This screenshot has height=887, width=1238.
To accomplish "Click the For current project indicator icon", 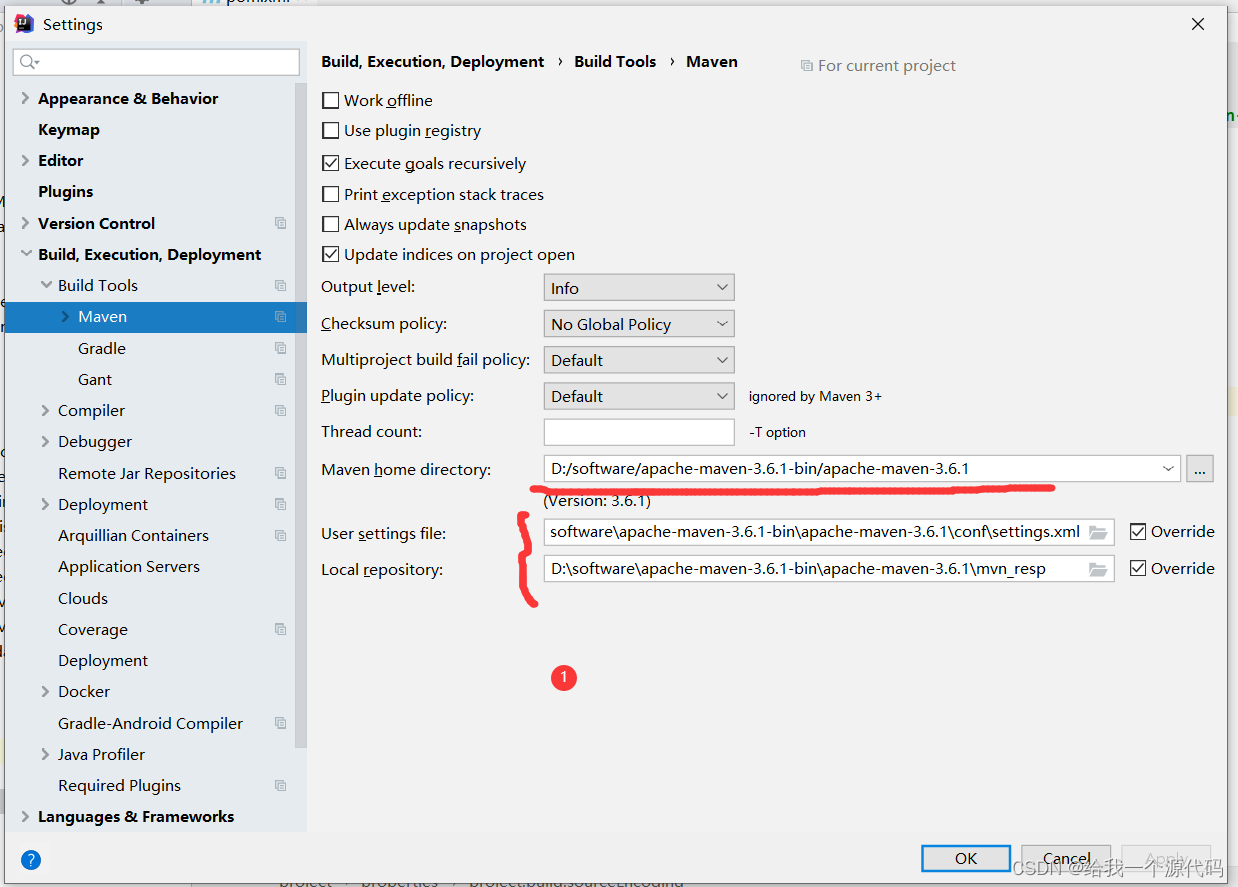I will click(x=807, y=66).
